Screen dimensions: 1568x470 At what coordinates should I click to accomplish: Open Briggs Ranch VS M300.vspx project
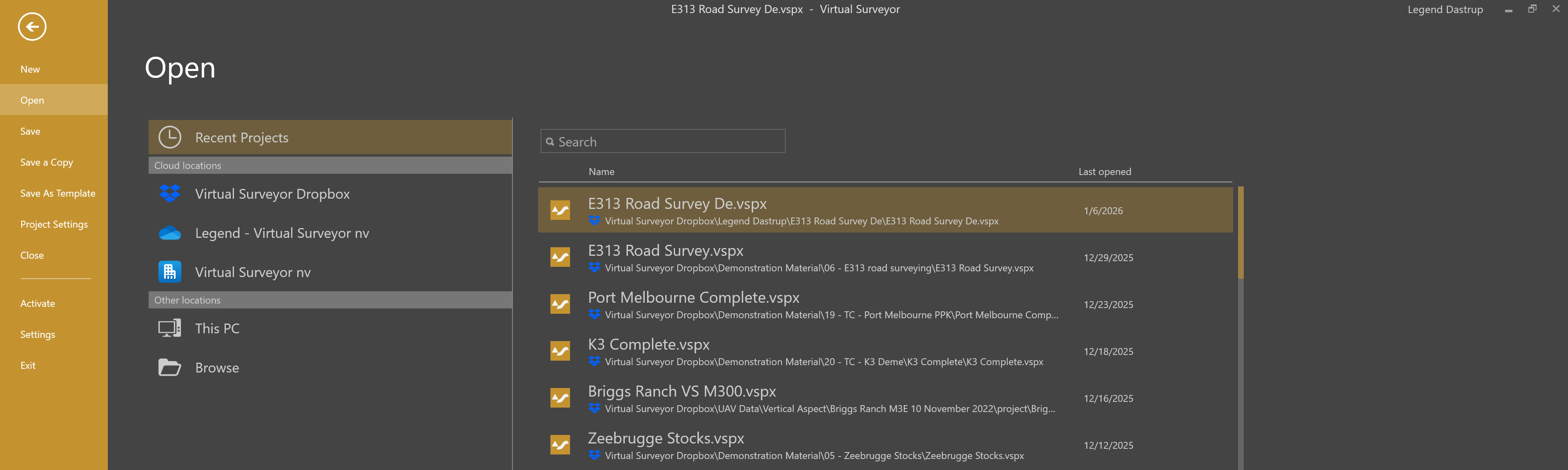[x=682, y=391]
